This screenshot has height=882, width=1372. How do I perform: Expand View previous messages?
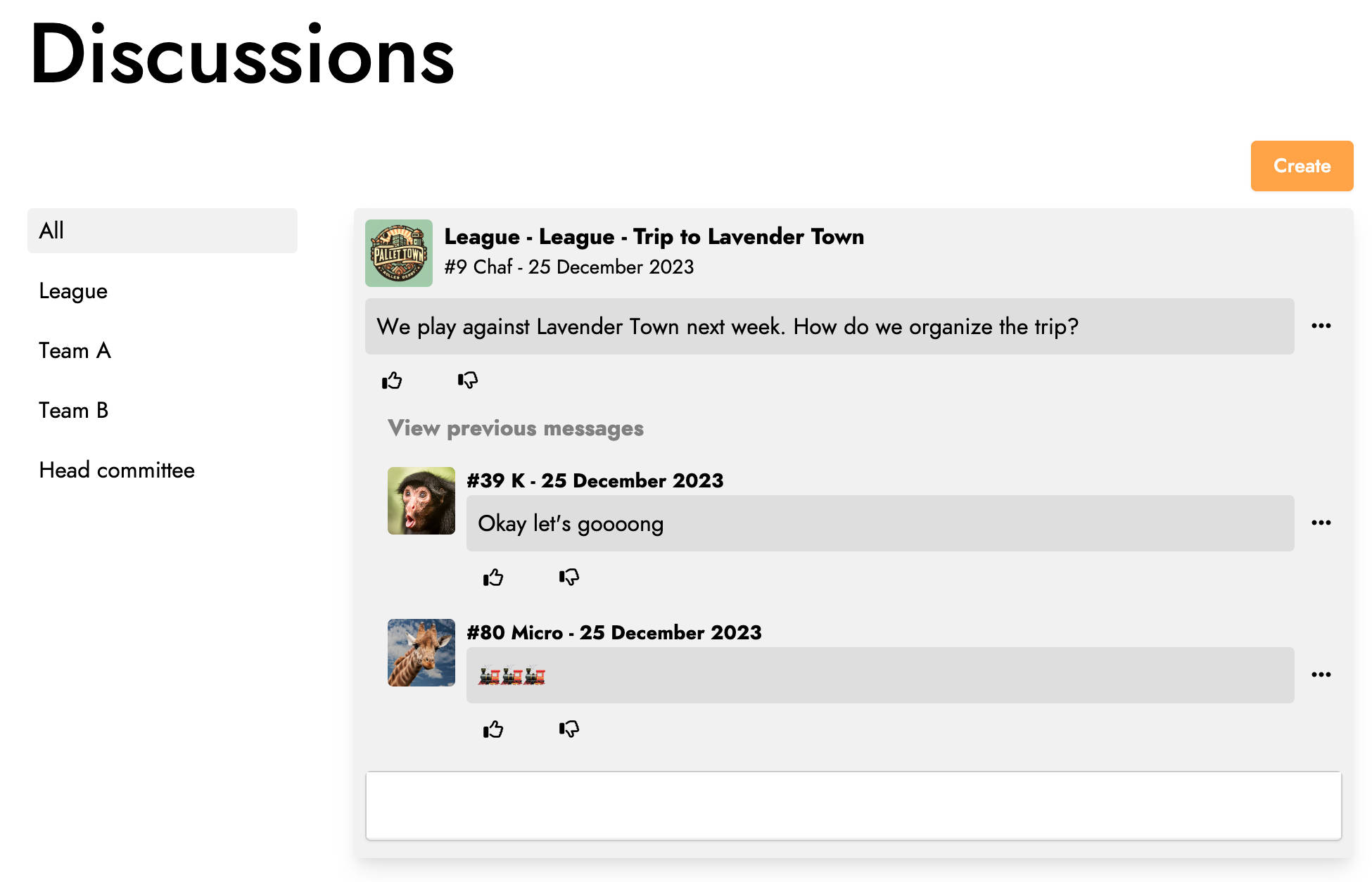[x=516, y=428]
